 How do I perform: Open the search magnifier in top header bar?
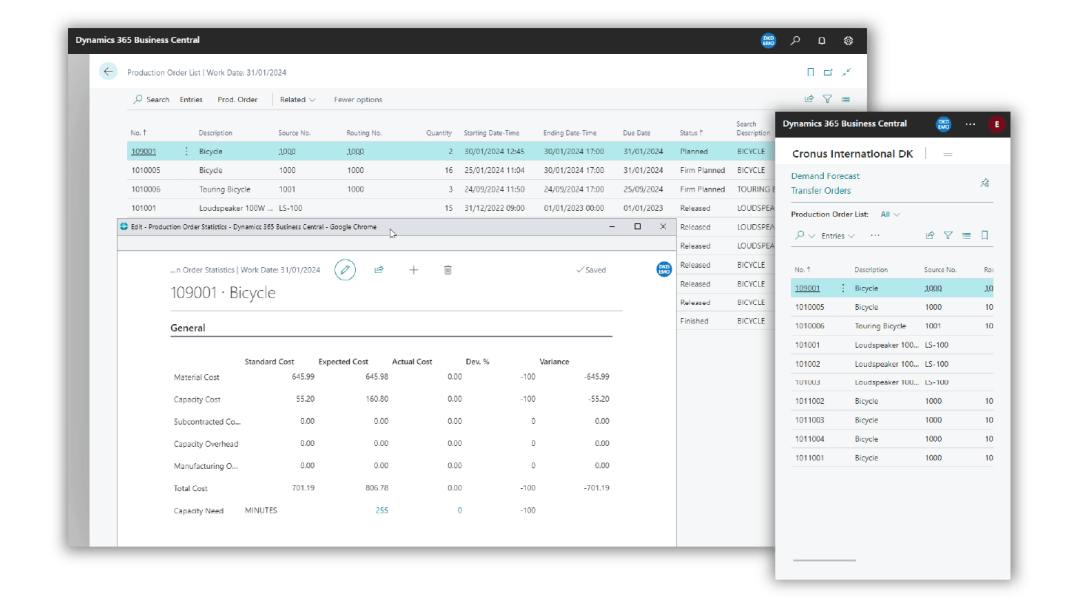pyautogui.click(x=795, y=41)
